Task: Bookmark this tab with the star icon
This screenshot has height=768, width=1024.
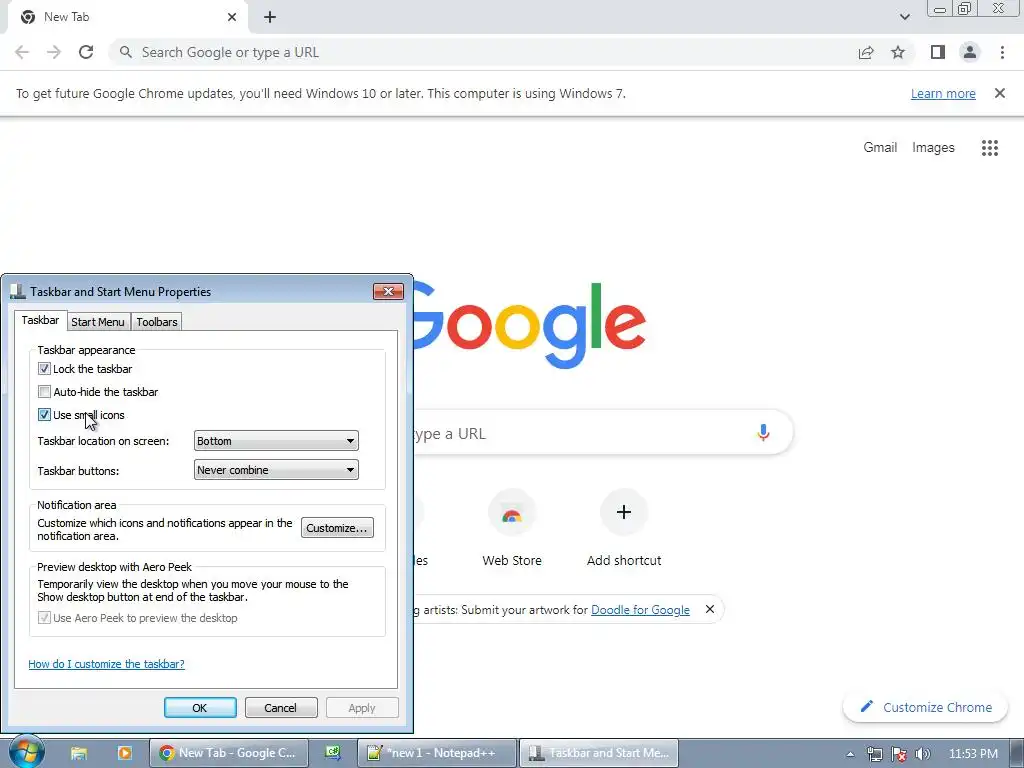Action: coord(898,52)
